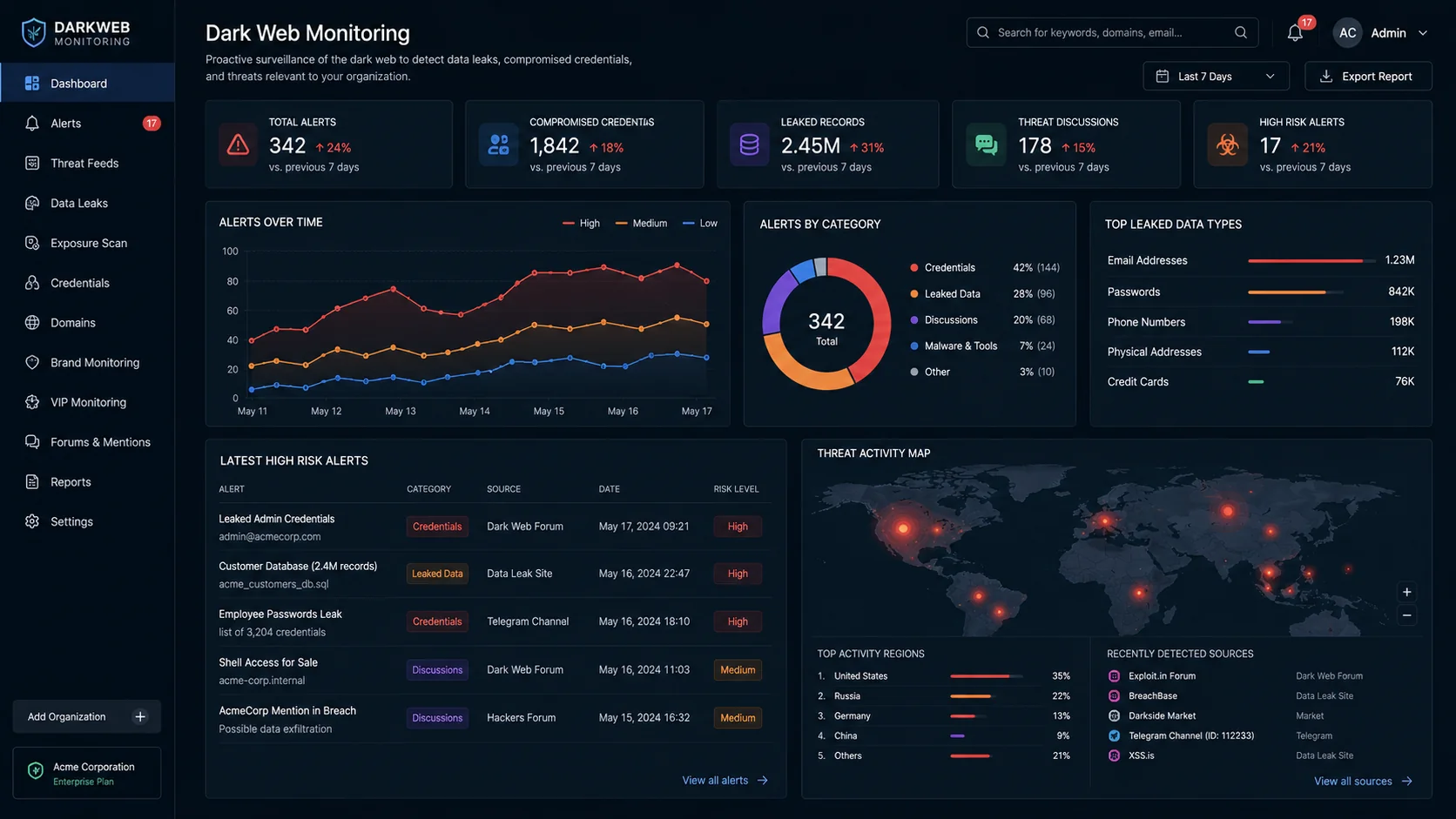1456x819 pixels.
Task: Toggle the Medium series in chart legend
Action: (x=641, y=224)
